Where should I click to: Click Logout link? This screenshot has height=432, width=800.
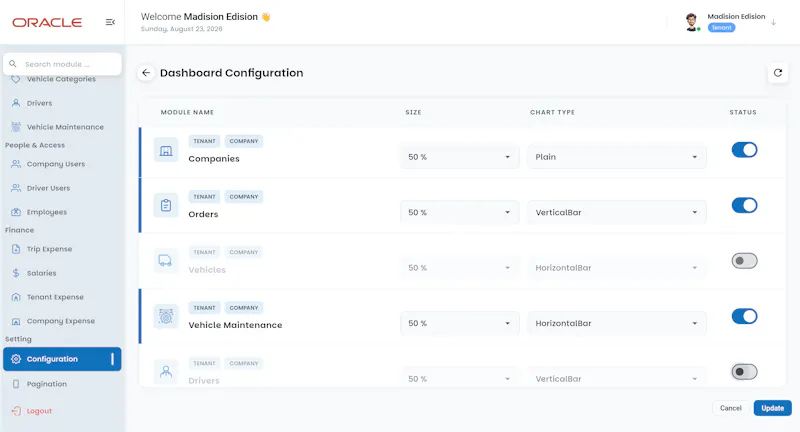39,411
